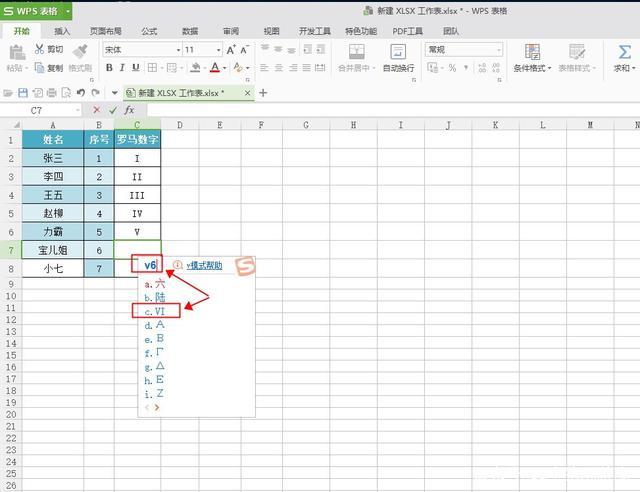Click the Wrap Text (自动换行) icon
The width and height of the screenshot is (640, 492).
click(398, 52)
